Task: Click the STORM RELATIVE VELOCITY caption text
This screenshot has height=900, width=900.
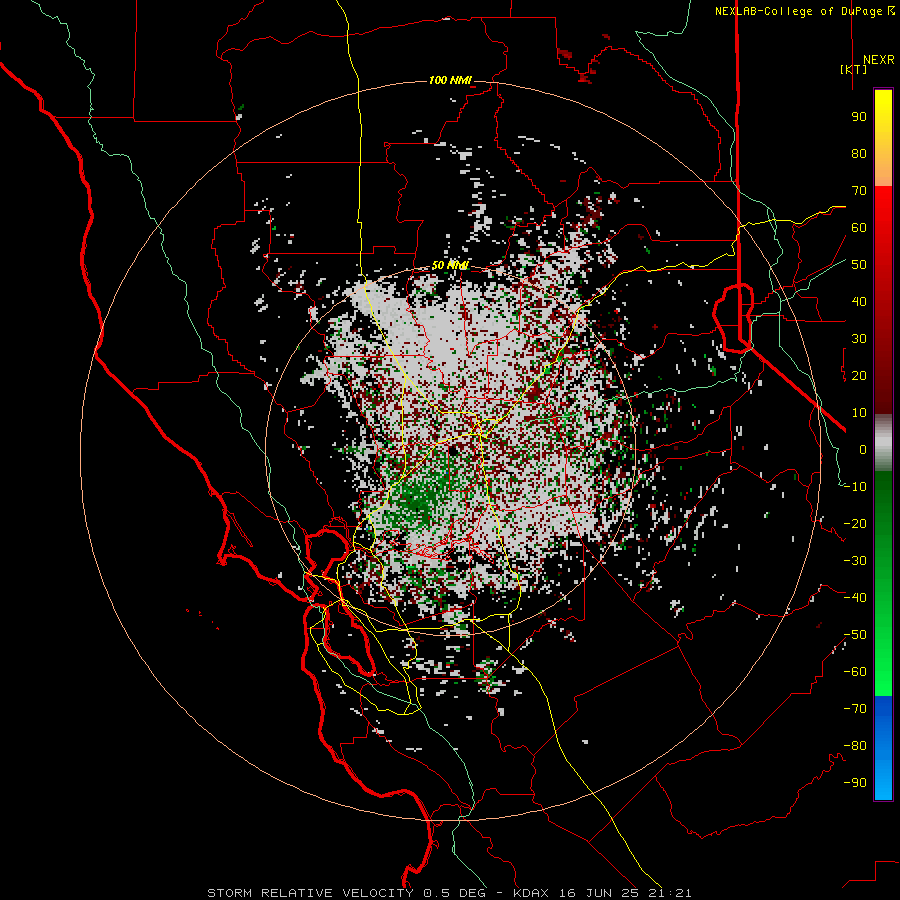Action: pyautogui.click(x=310, y=893)
